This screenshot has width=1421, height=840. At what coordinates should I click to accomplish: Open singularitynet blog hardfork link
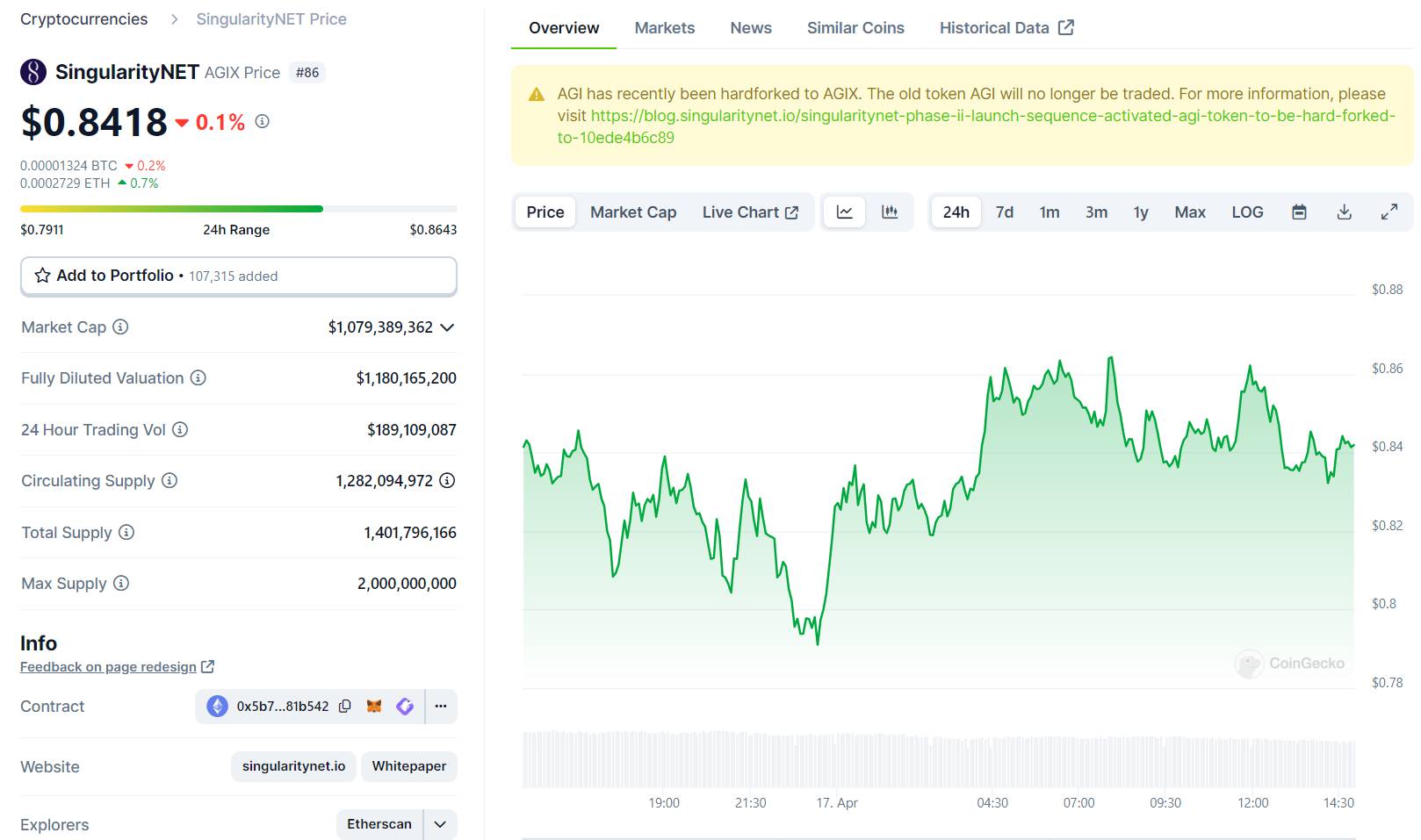pos(976,126)
